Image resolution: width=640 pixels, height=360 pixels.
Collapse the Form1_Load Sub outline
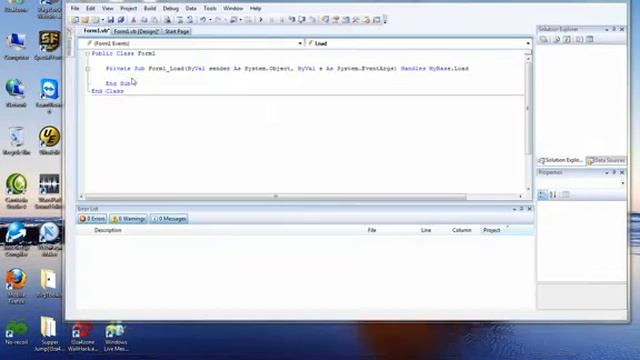[87, 69]
